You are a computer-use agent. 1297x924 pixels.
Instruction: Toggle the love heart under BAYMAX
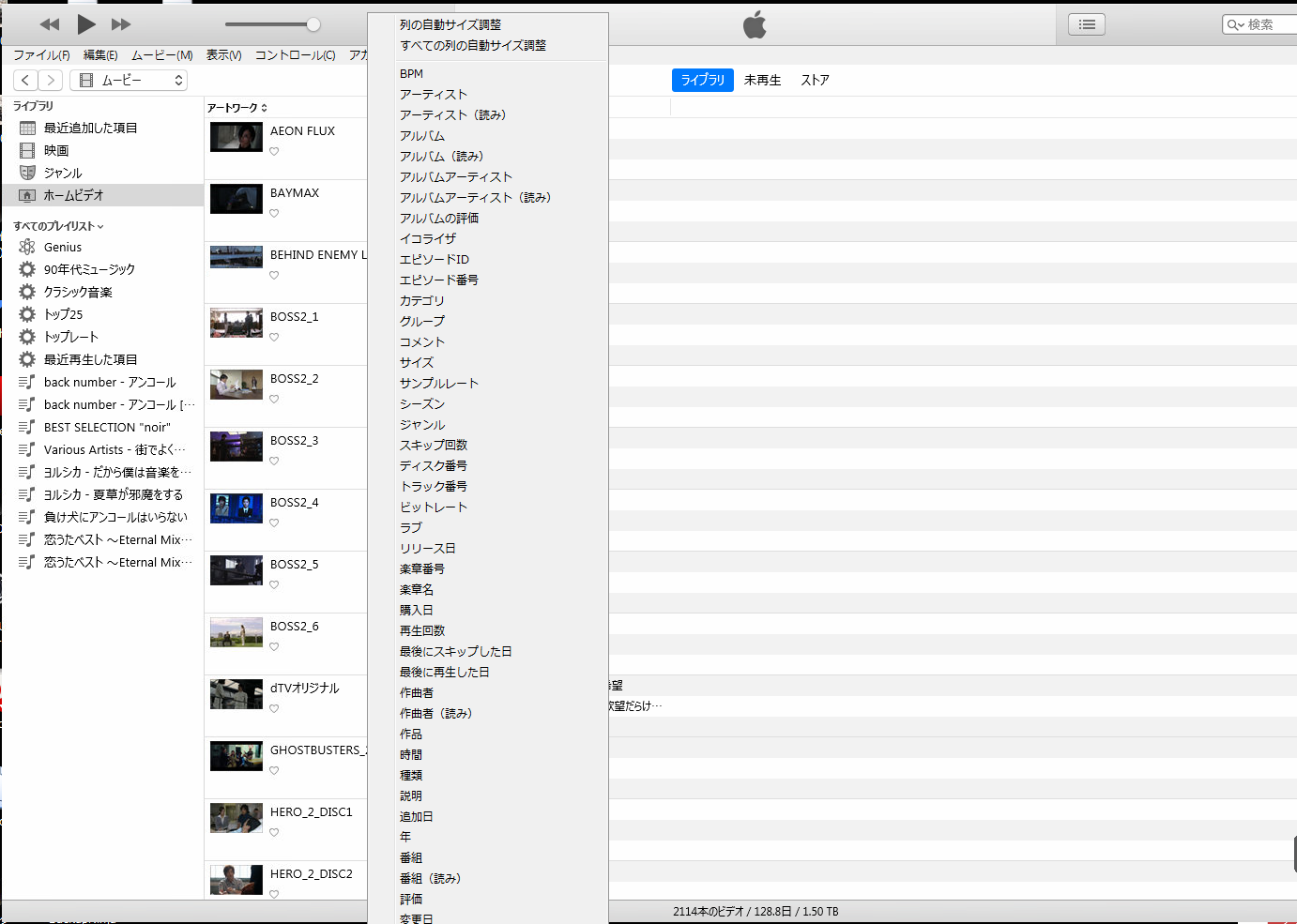coord(274,214)
